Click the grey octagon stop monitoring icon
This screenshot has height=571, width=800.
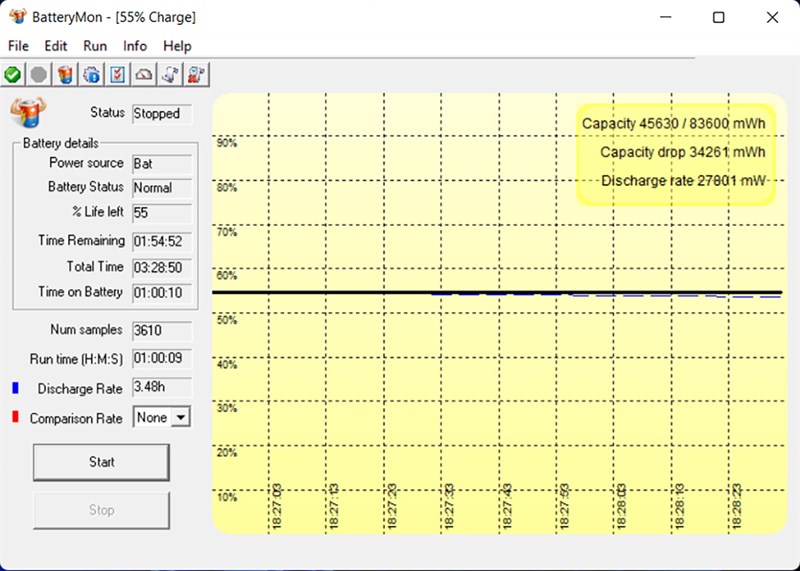[x=39, y=75]
